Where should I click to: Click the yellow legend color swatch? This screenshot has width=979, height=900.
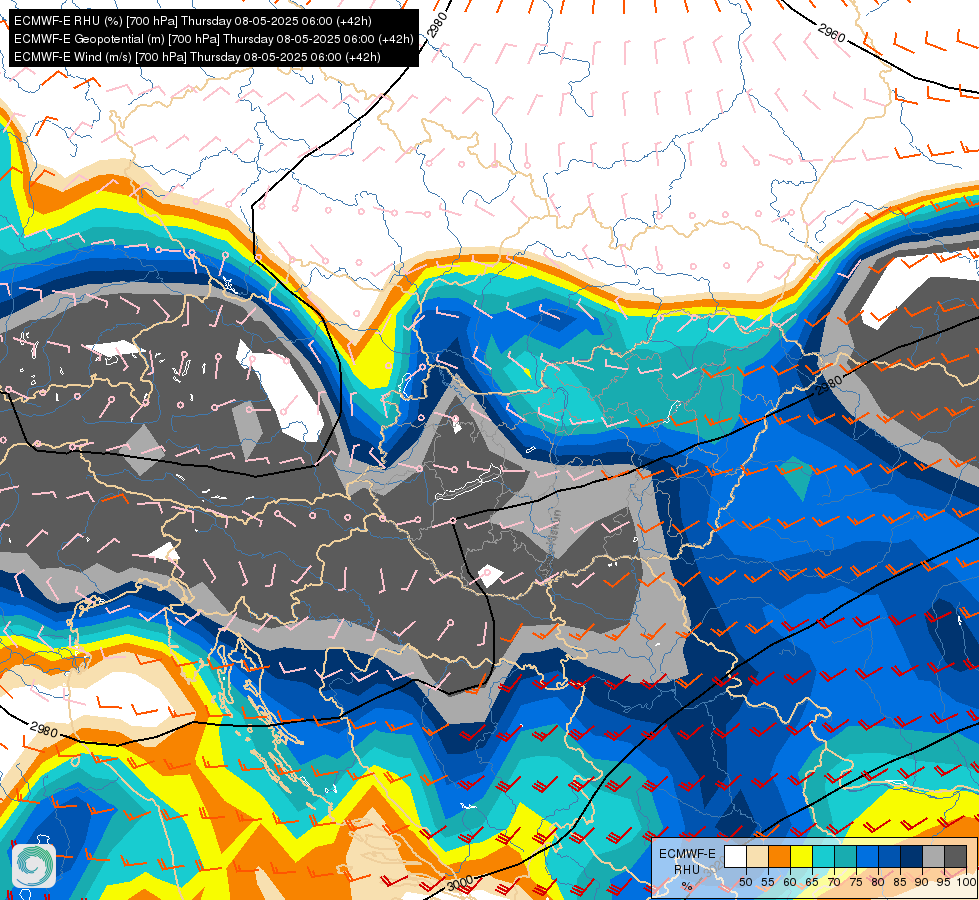point(801,856)
